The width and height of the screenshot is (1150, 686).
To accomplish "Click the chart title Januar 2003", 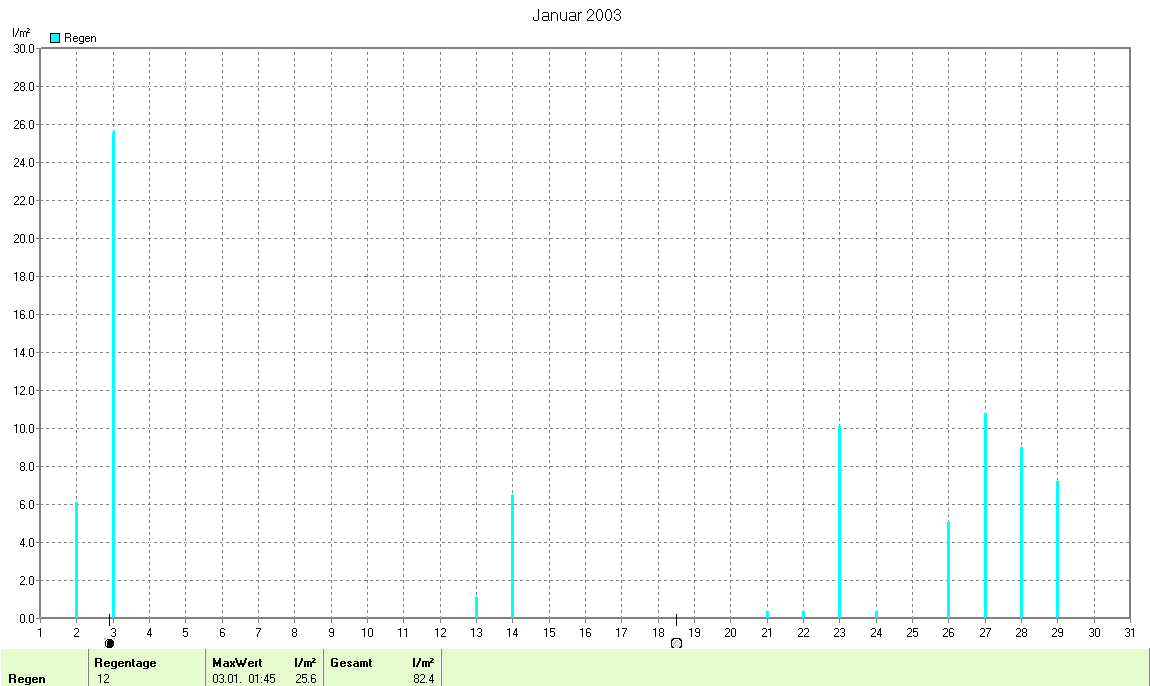I will click(576, 15).
